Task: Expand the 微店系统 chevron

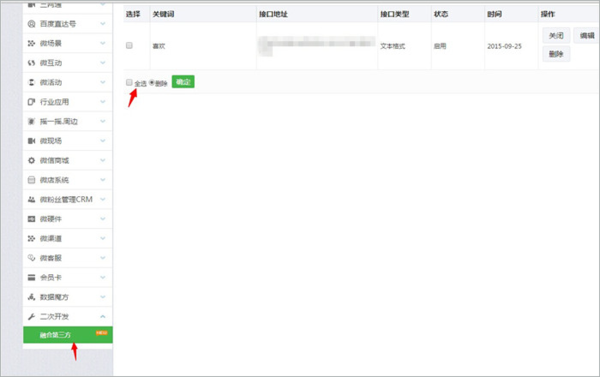Action: click(x=103, y=180)
